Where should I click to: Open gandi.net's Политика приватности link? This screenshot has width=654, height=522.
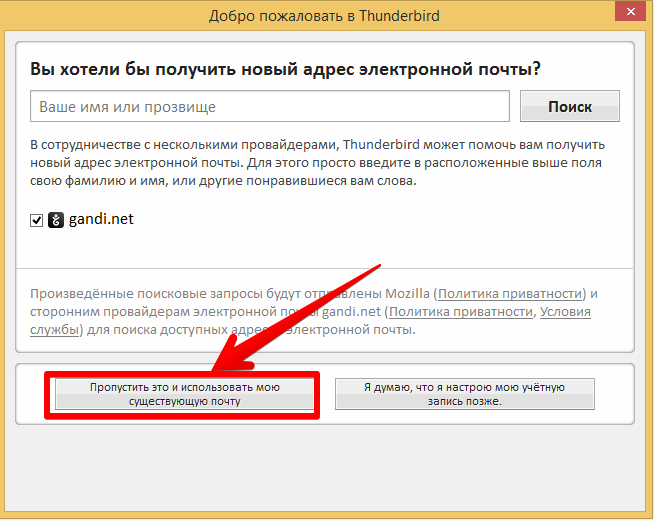pos(461,311)
